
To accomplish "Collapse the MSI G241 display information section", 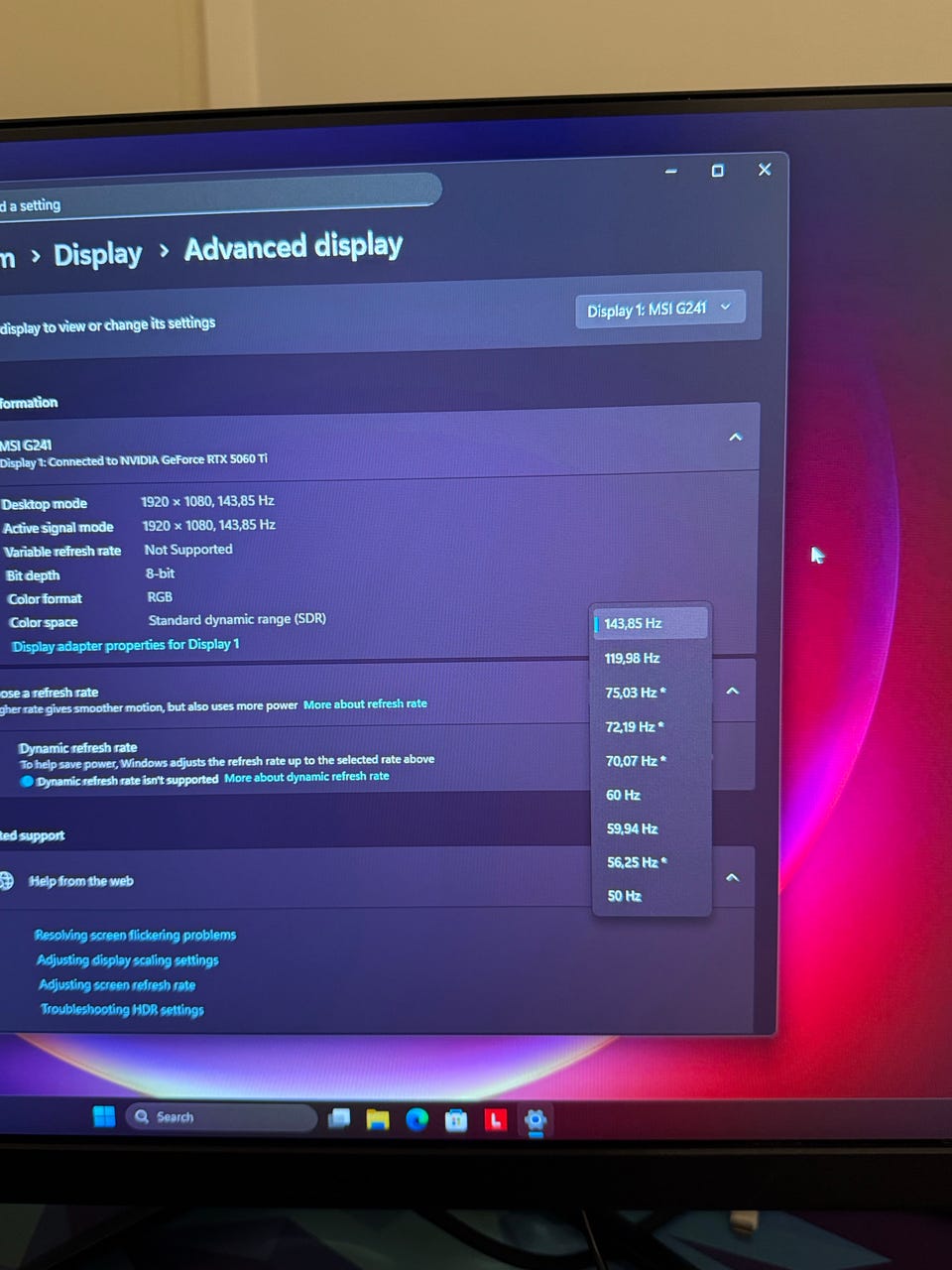I will tap(735, 437).
